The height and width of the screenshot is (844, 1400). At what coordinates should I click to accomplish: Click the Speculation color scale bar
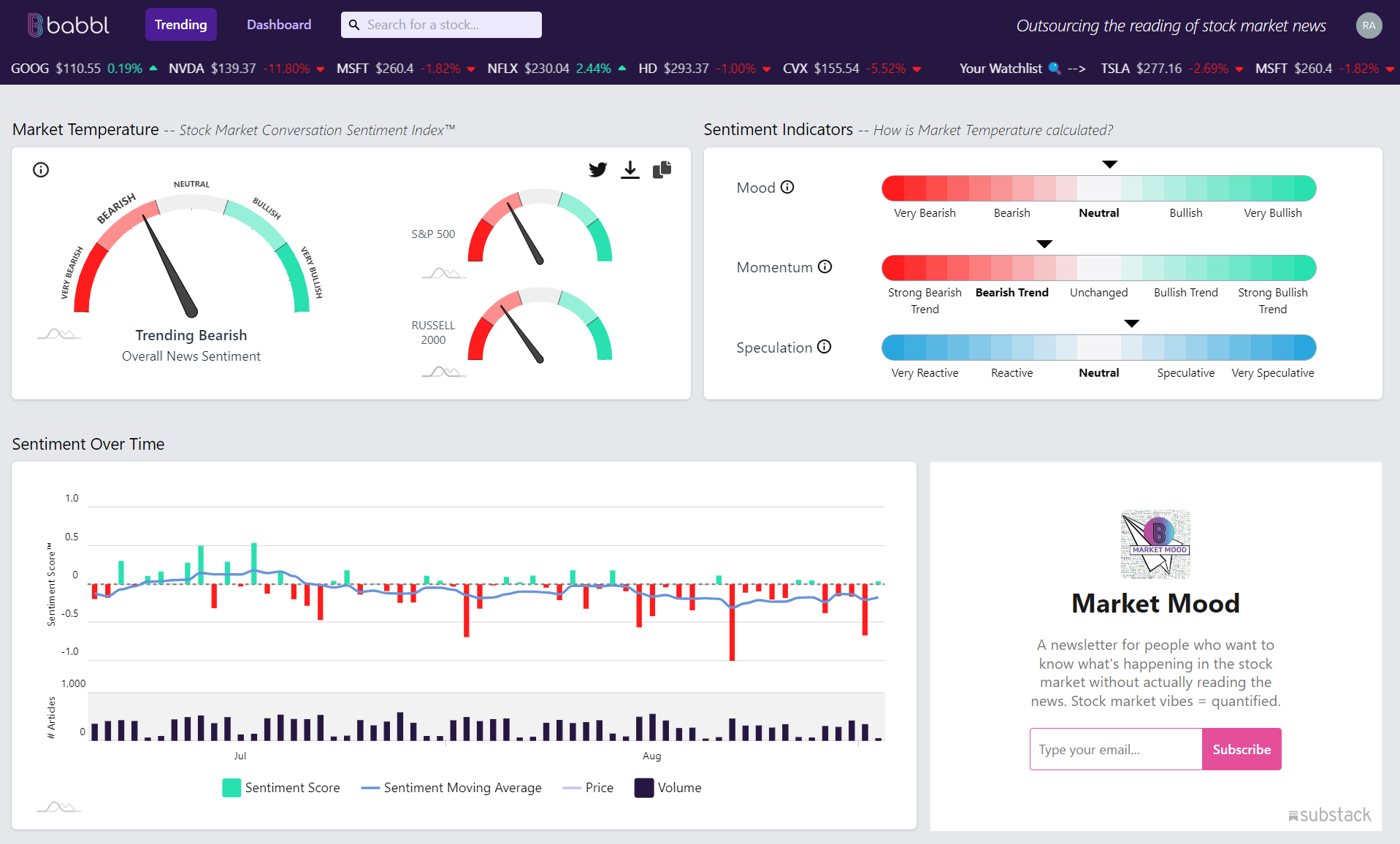(x=1099, y=348)
